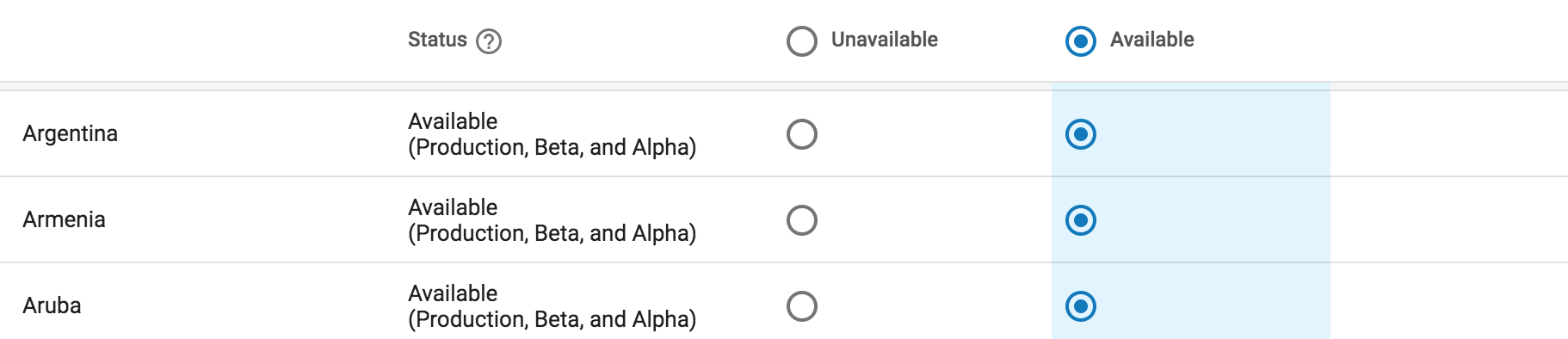The height and width of the screenshot is (339, 1568).
Task: Set Aruba to Unavailable
Action: [802, 306]
